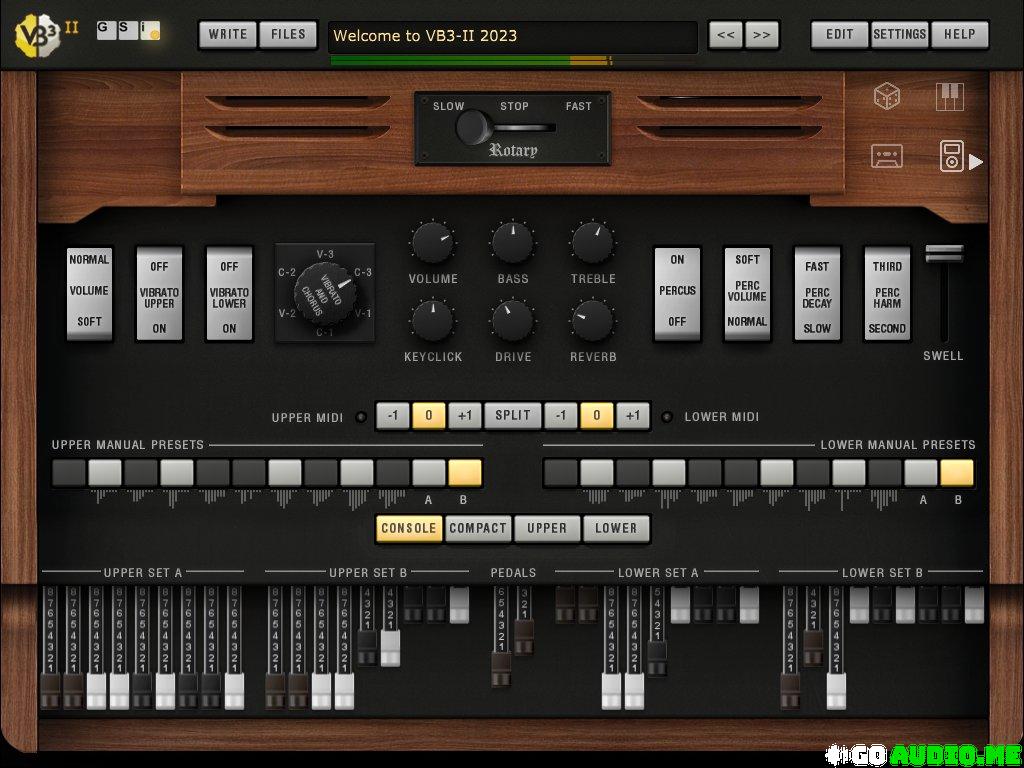Toggle the Vibrato Upper rocker switch
This screenshot has height=768, width=1024.
(x=159, y=293)
